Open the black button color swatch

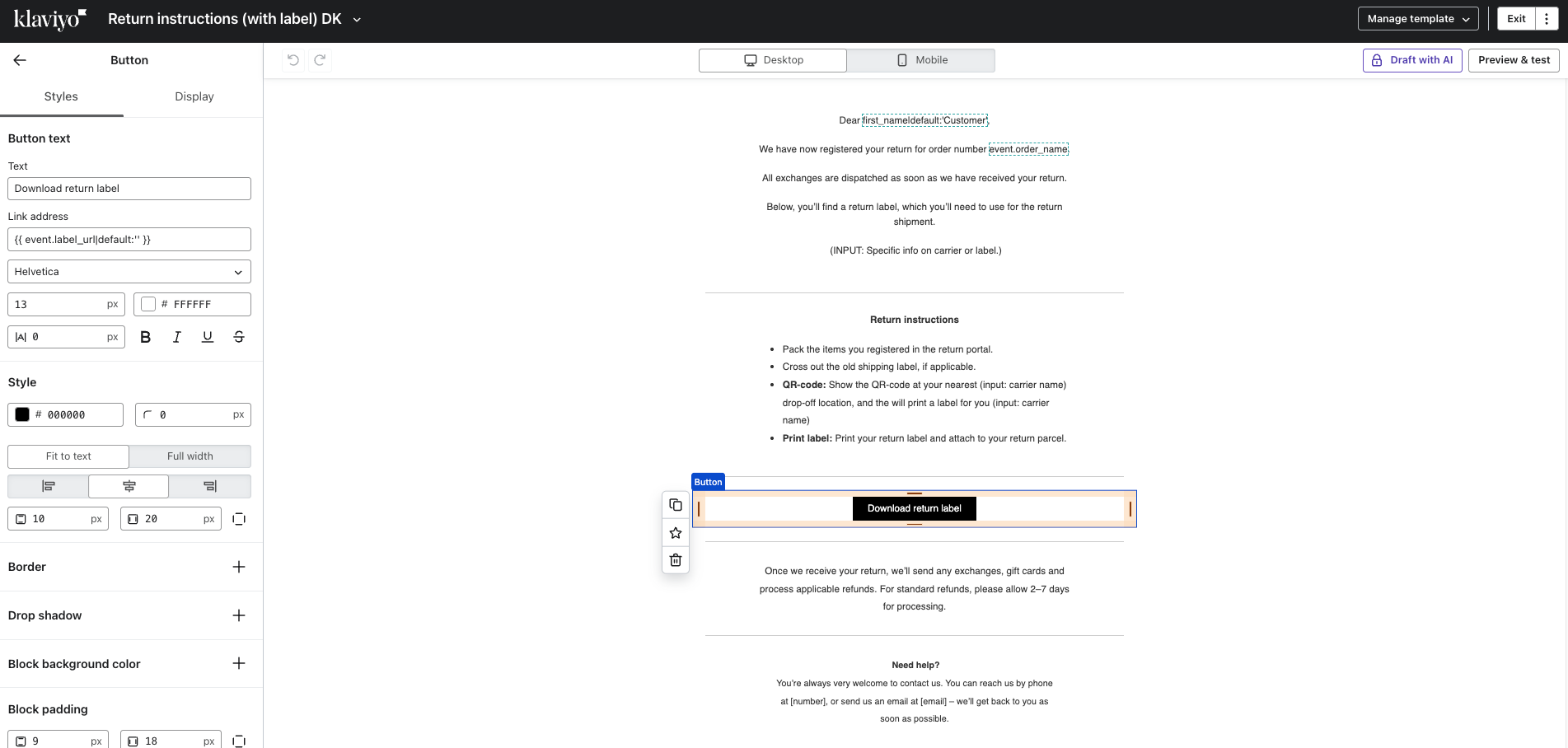click(x=22, y=414)
